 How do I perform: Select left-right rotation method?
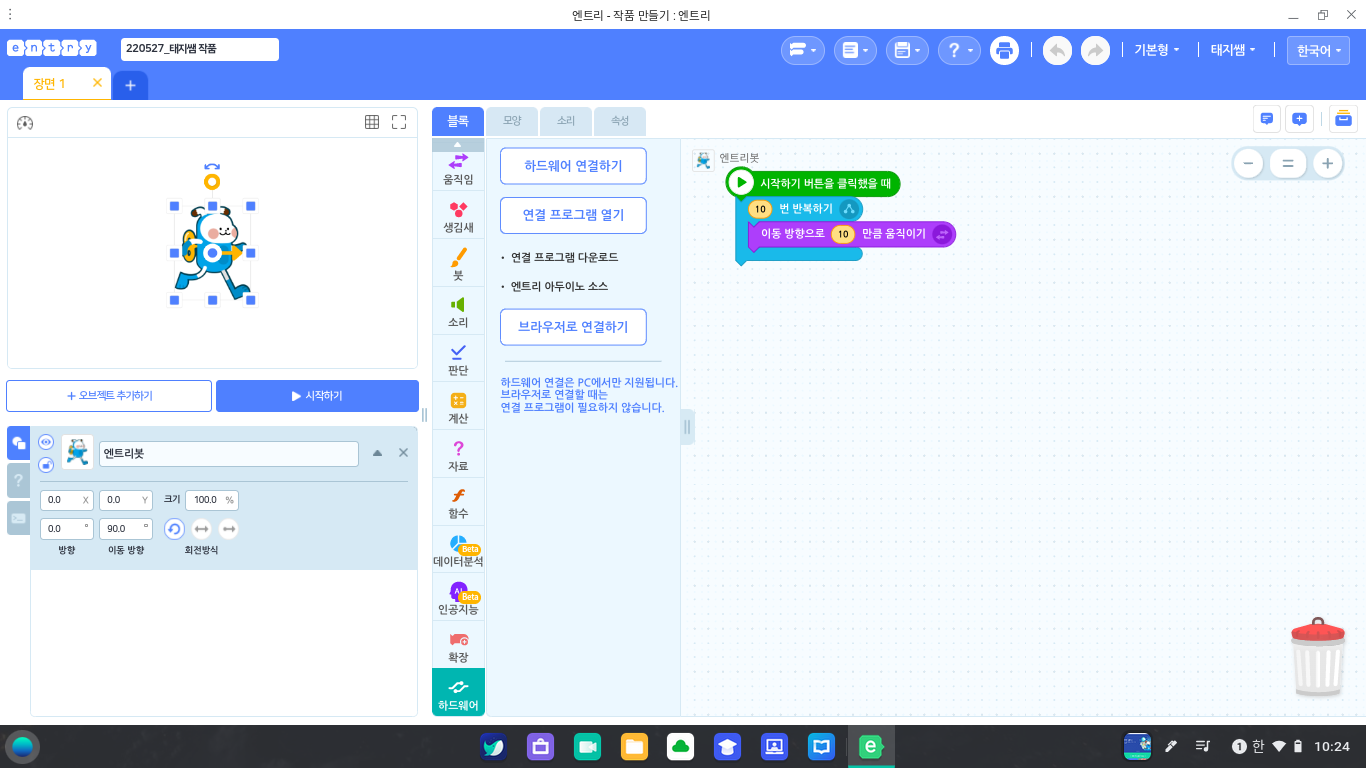click(201, 529)
